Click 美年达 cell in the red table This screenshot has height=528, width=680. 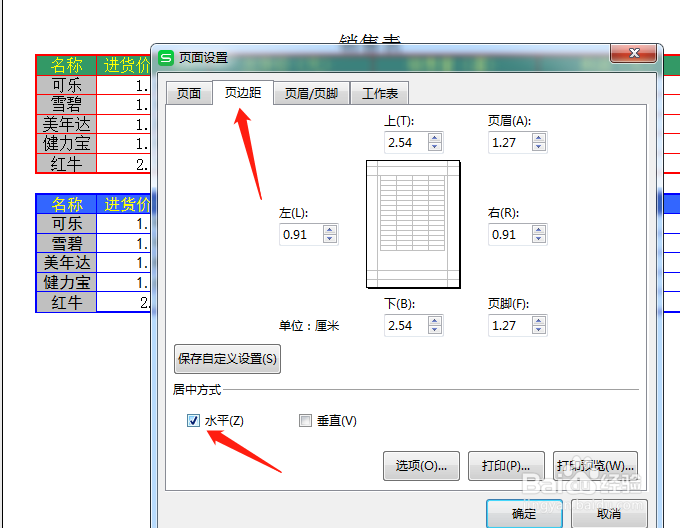(66, 124)
